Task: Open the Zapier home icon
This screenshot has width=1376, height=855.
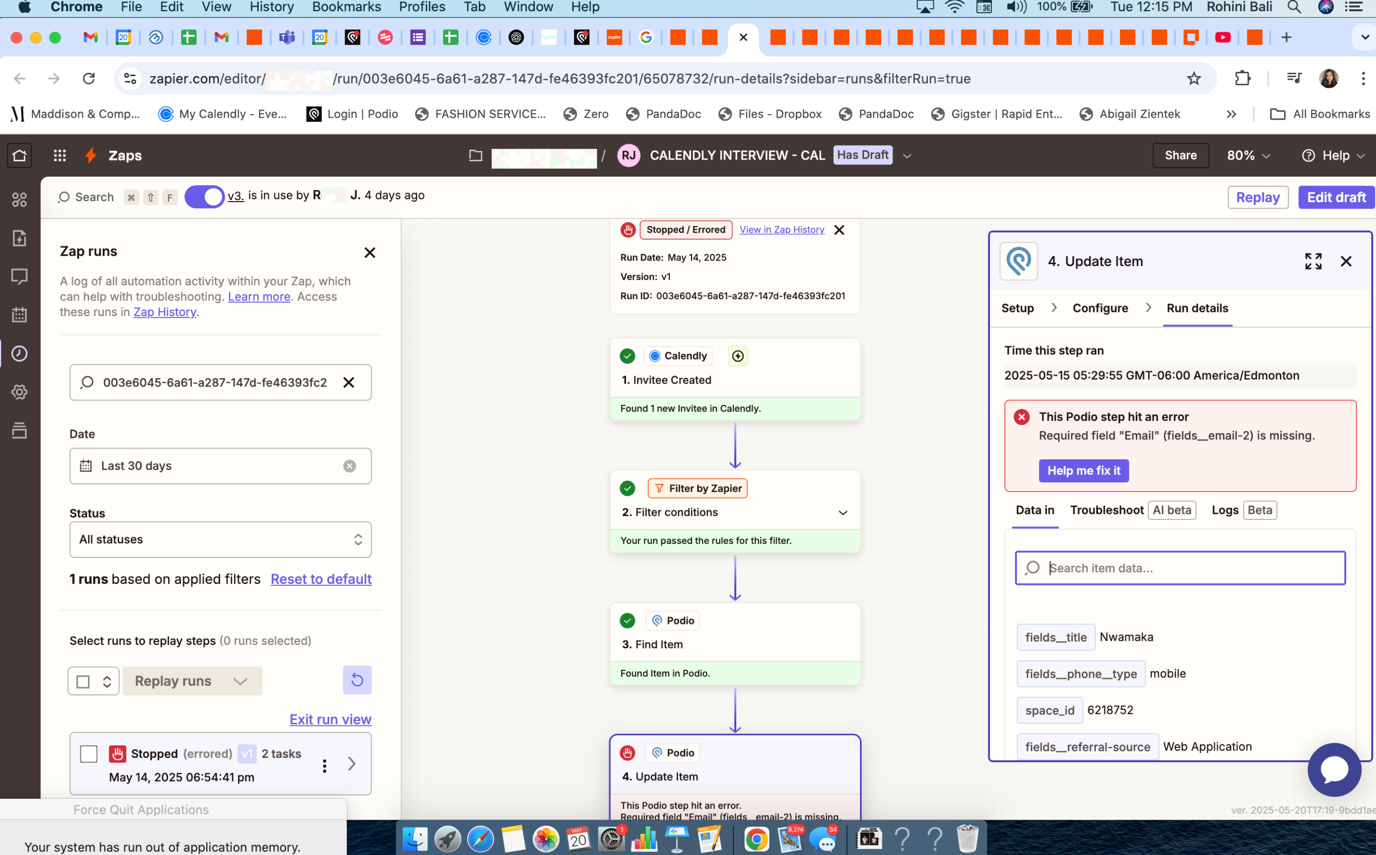Action: coord(19,155)
